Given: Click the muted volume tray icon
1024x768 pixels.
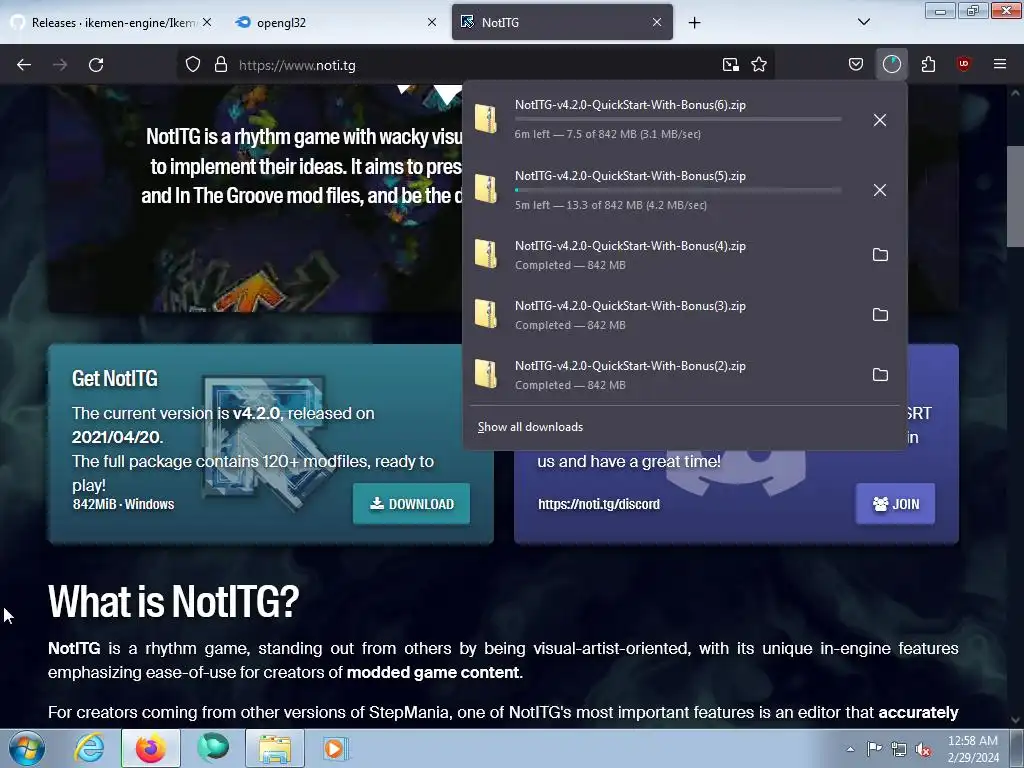Looking at the screenshot, I should click(923, 749).
